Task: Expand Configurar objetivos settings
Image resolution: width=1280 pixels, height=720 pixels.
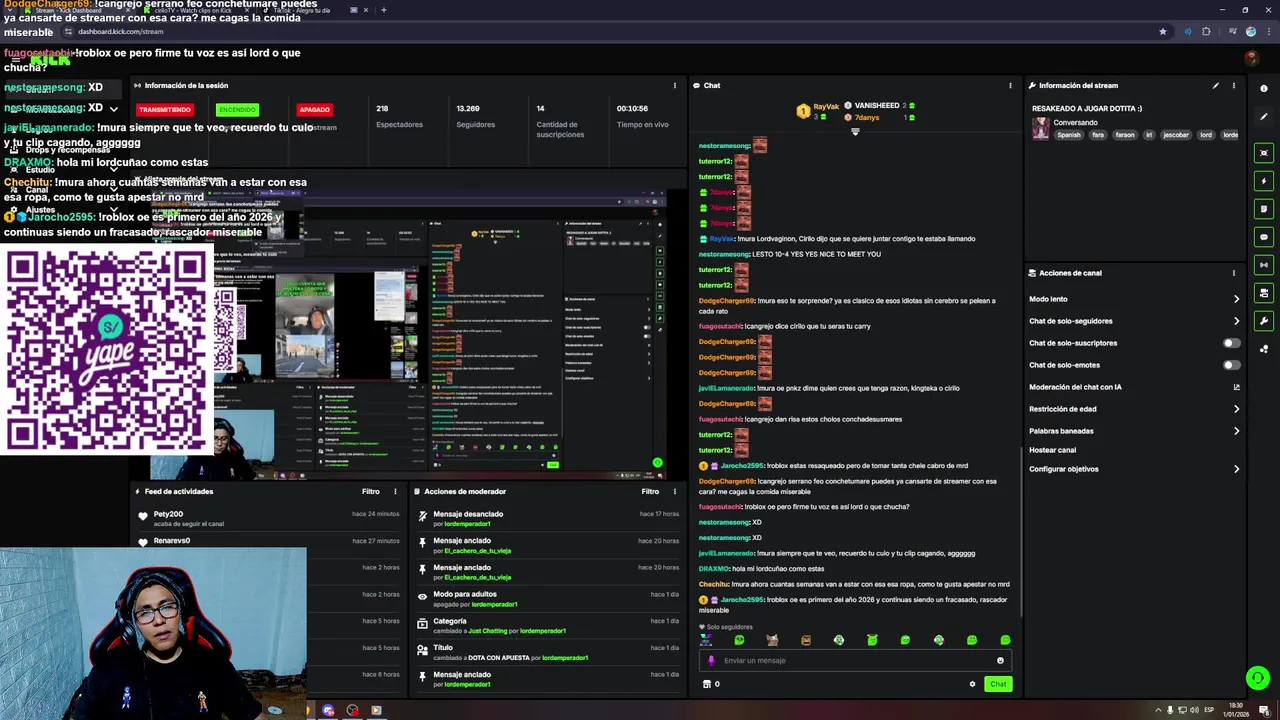Action: tap(1236, 469)
